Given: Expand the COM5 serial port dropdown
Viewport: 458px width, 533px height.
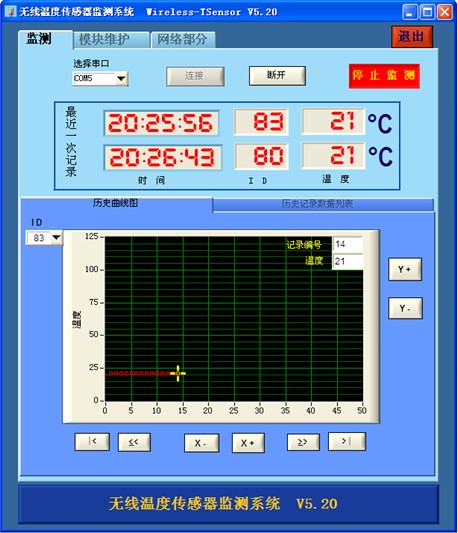Looking at the screenshot, I should click(121, 79).
